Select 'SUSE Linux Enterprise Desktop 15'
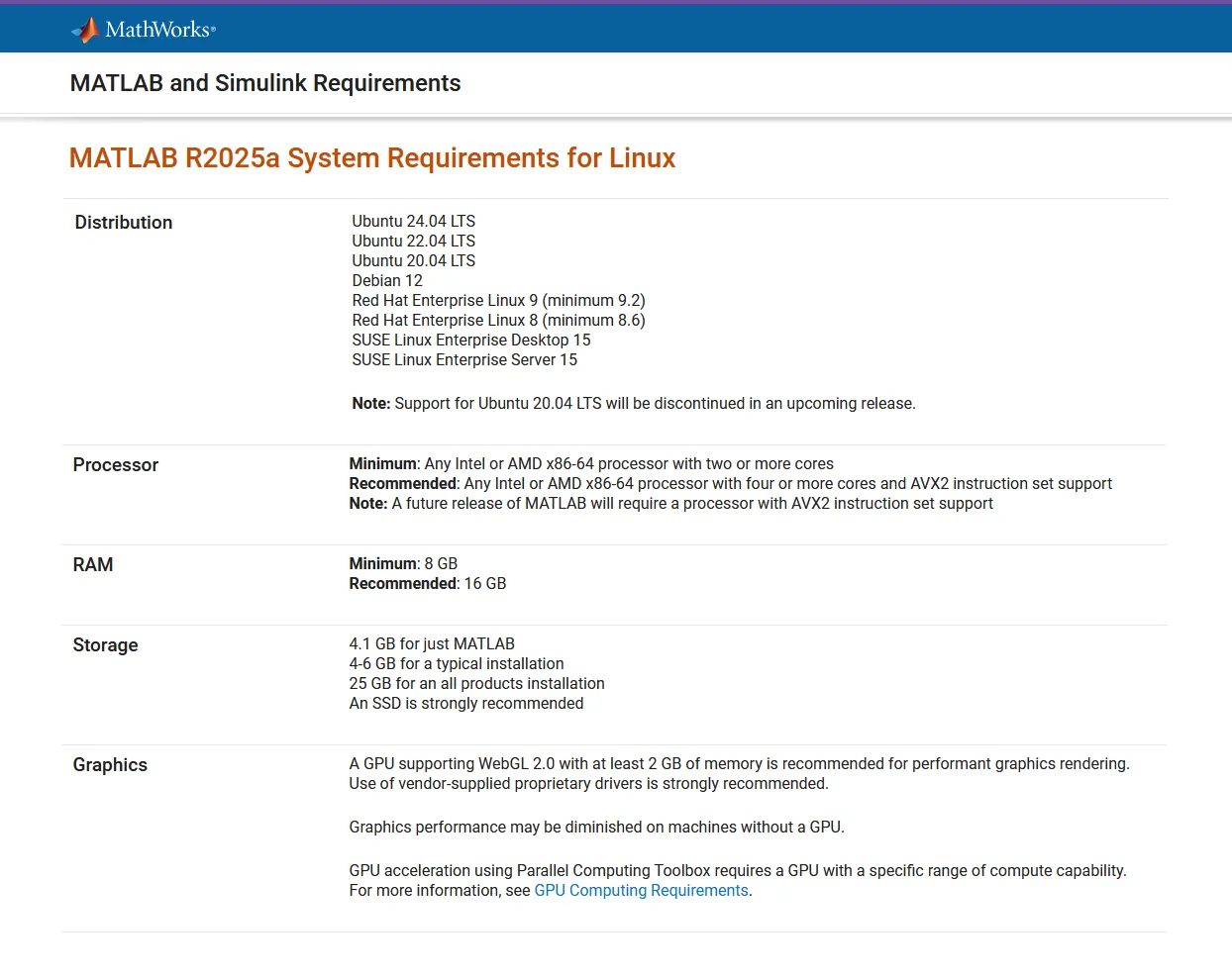Viewport: 1232px width, 979px height. tap(471, 341)
